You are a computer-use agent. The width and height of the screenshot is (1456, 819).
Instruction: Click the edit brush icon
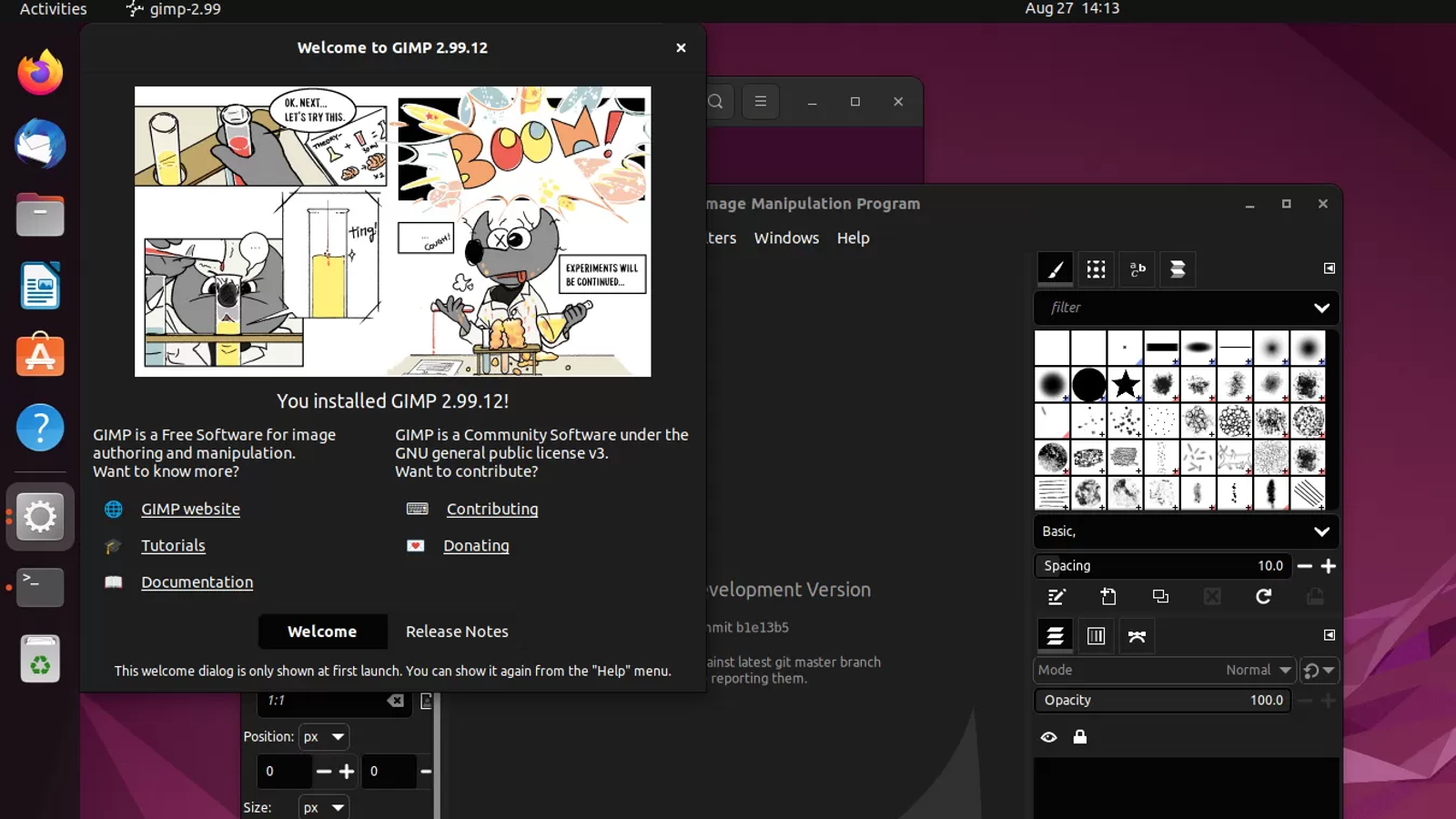1057,597
